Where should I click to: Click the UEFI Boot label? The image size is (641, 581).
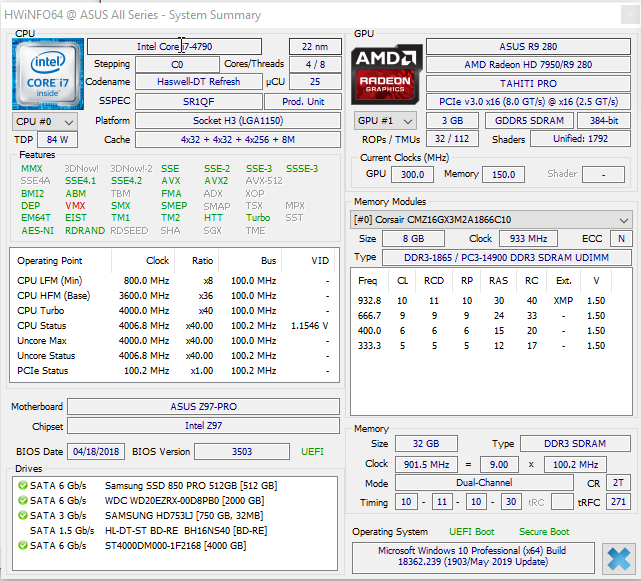click(x=471, y=532)
